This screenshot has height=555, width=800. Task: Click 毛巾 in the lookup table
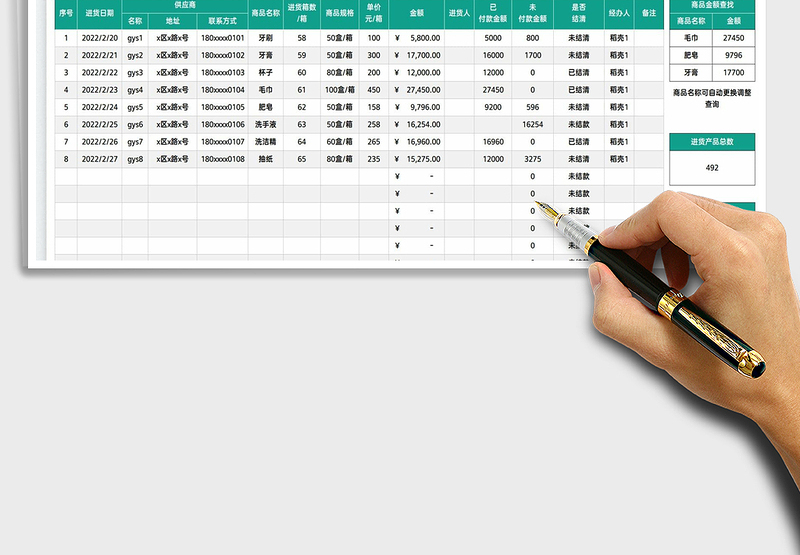point(691,38)
